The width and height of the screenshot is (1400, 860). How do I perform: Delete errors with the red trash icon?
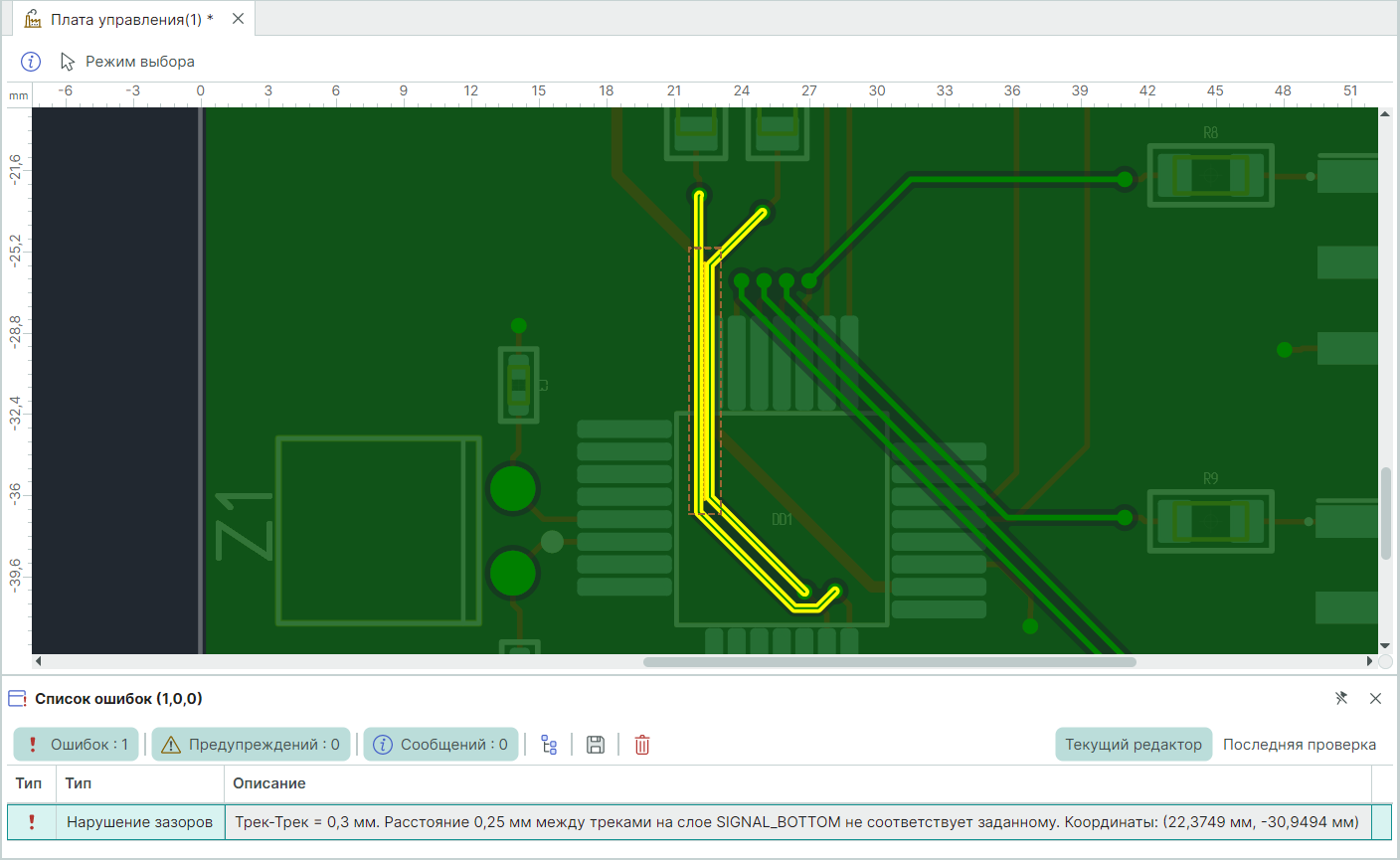click(x=642, y=745)
